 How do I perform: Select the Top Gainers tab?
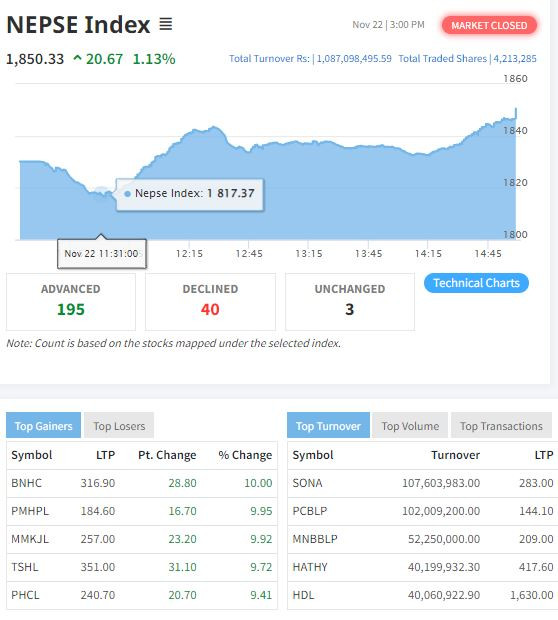click(x=44, y=425)
